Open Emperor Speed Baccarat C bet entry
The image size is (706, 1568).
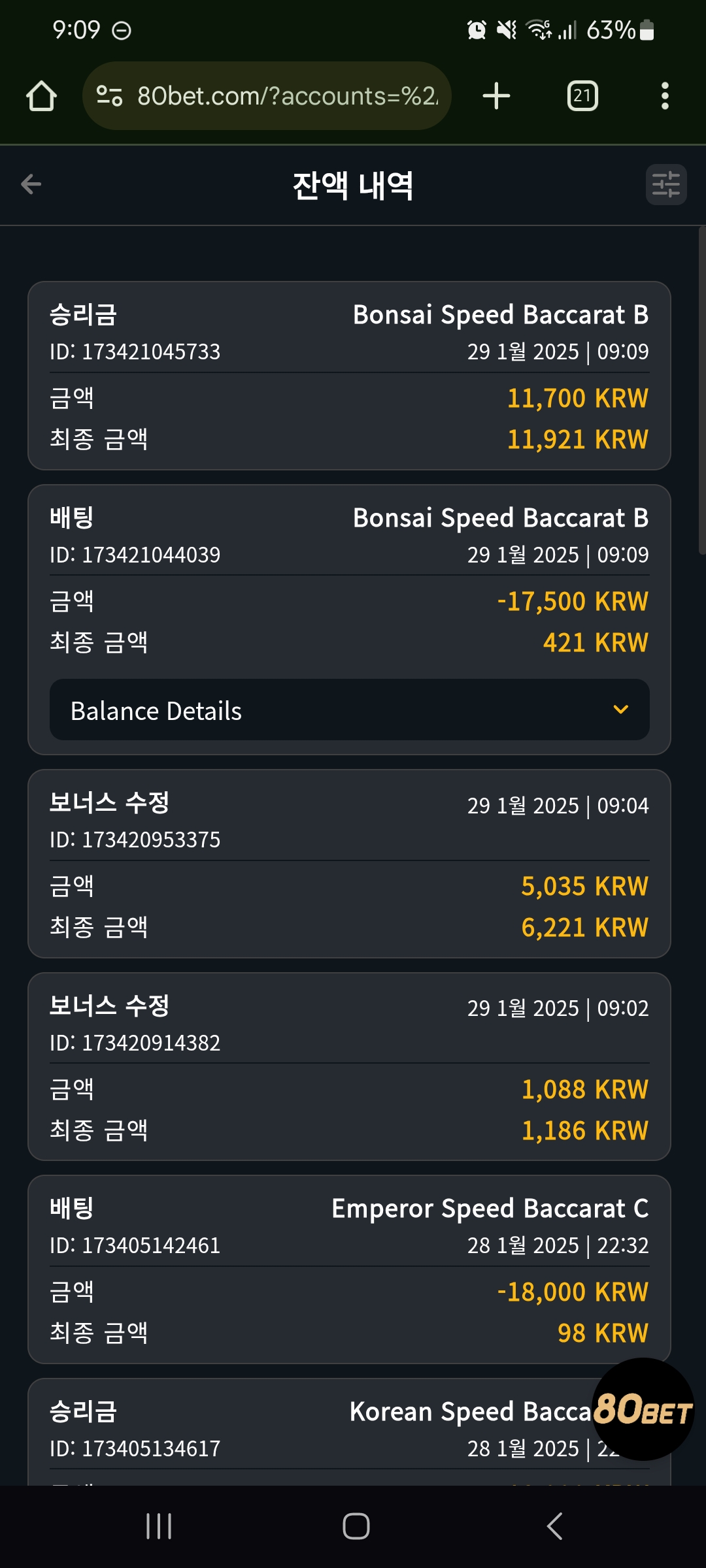350,1269
